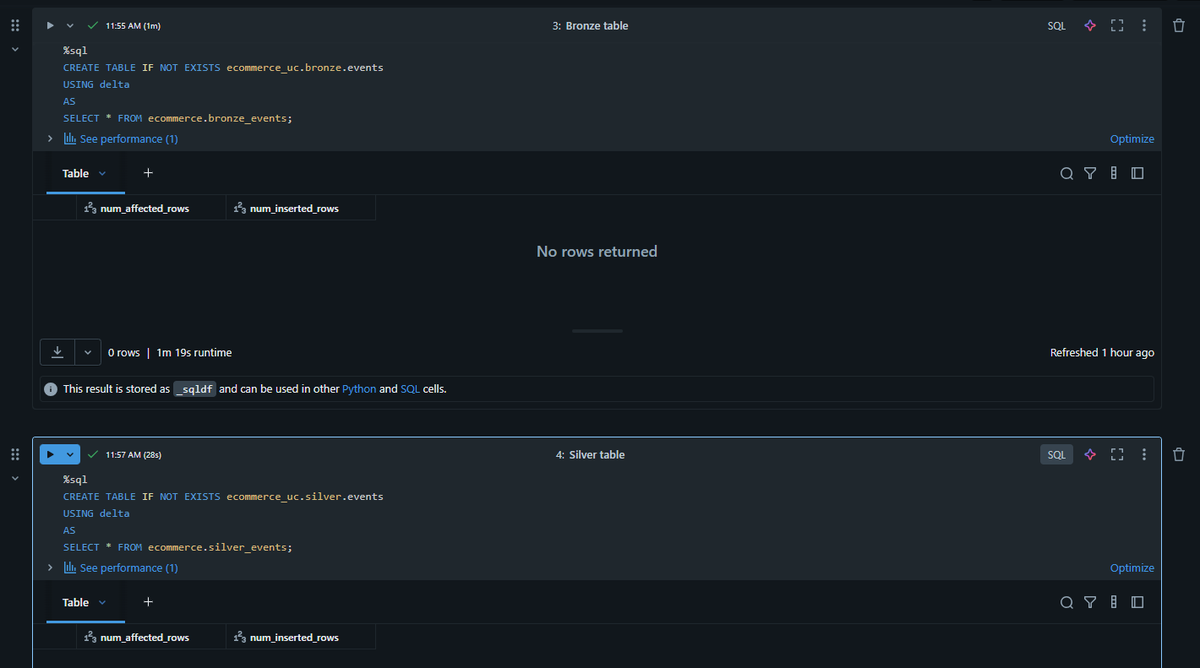Delete the Bronze table cell with trash icon
The width and height of the screenshot is (1200, 668).
tap(1179, 25)
